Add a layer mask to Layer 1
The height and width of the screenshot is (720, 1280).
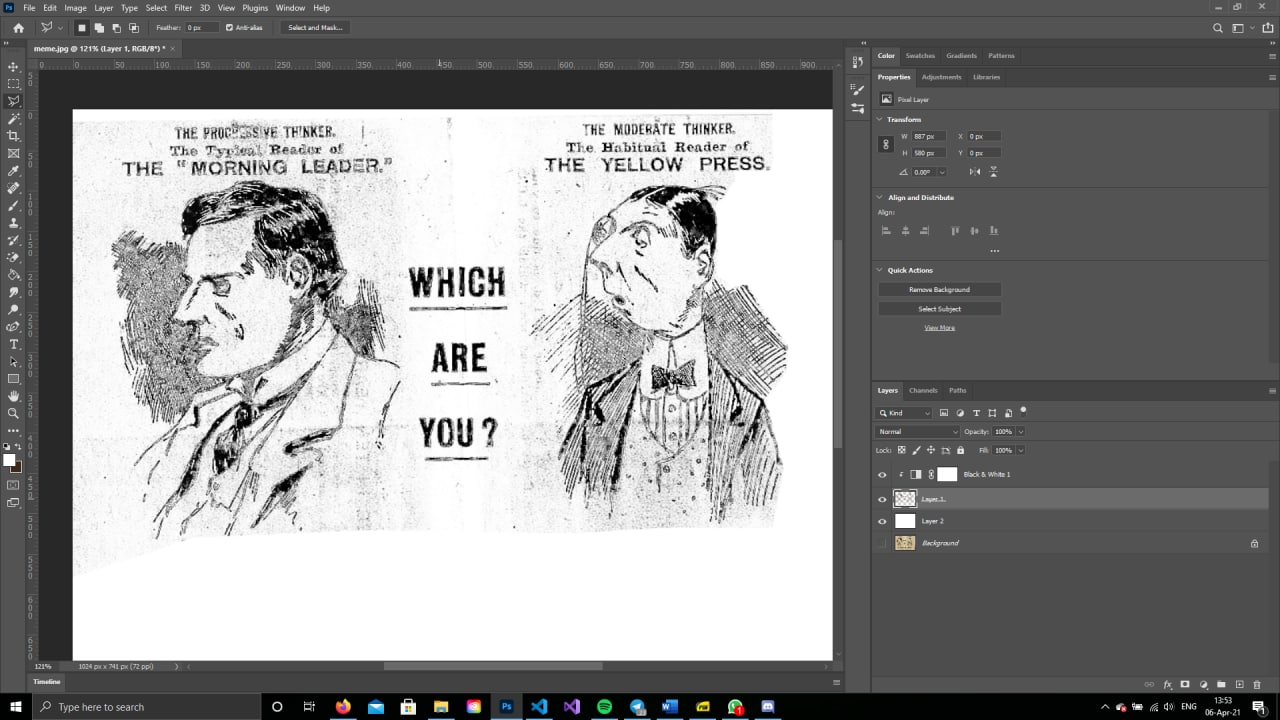[x=1185, y=684]
